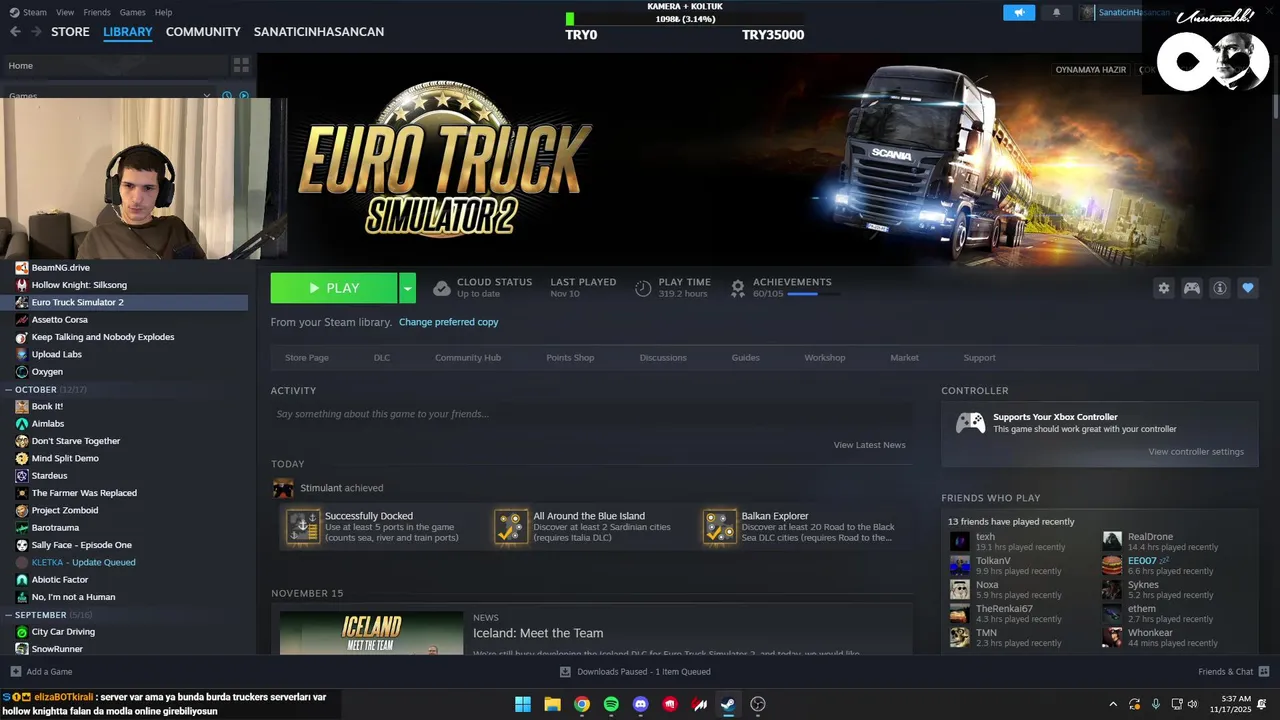Toggle the ready-to-play filter icon

(x=243, y=96)
